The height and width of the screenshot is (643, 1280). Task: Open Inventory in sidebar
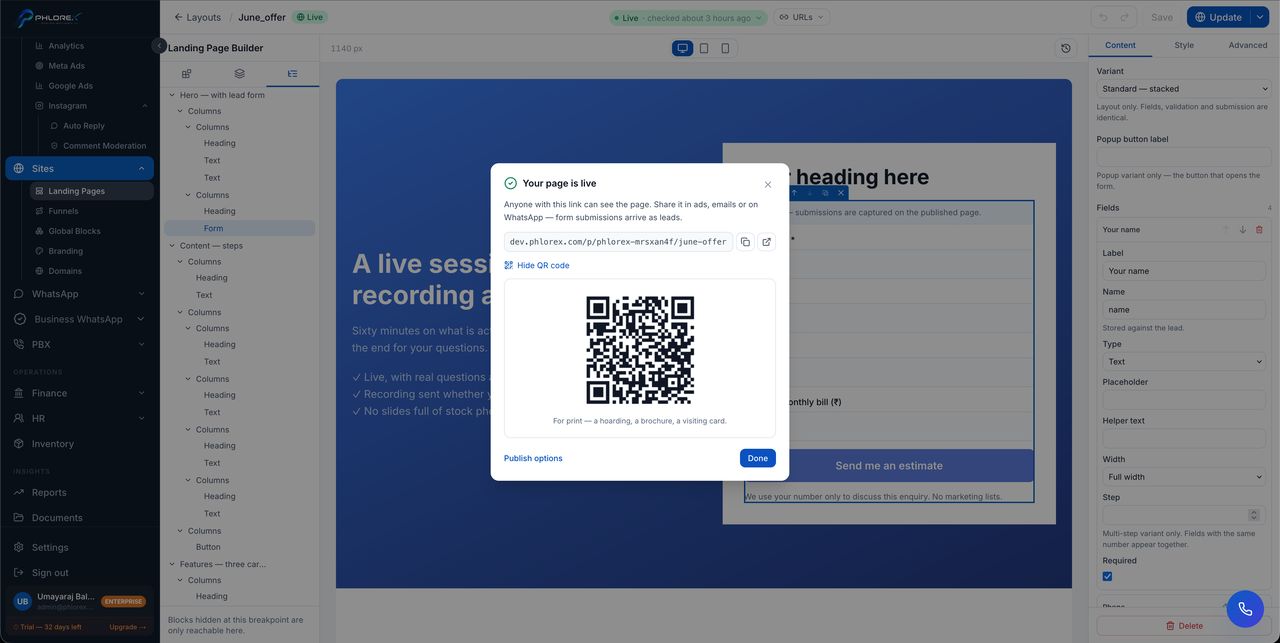(53, 444)
